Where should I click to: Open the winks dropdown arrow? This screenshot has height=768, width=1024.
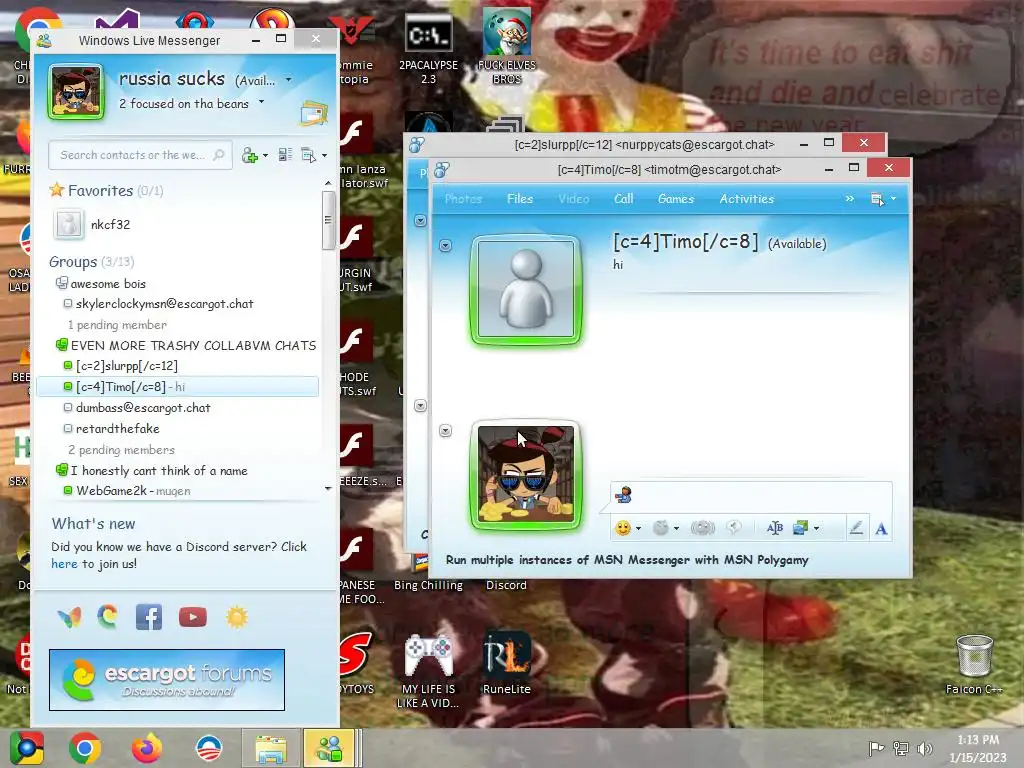(676, 528)
